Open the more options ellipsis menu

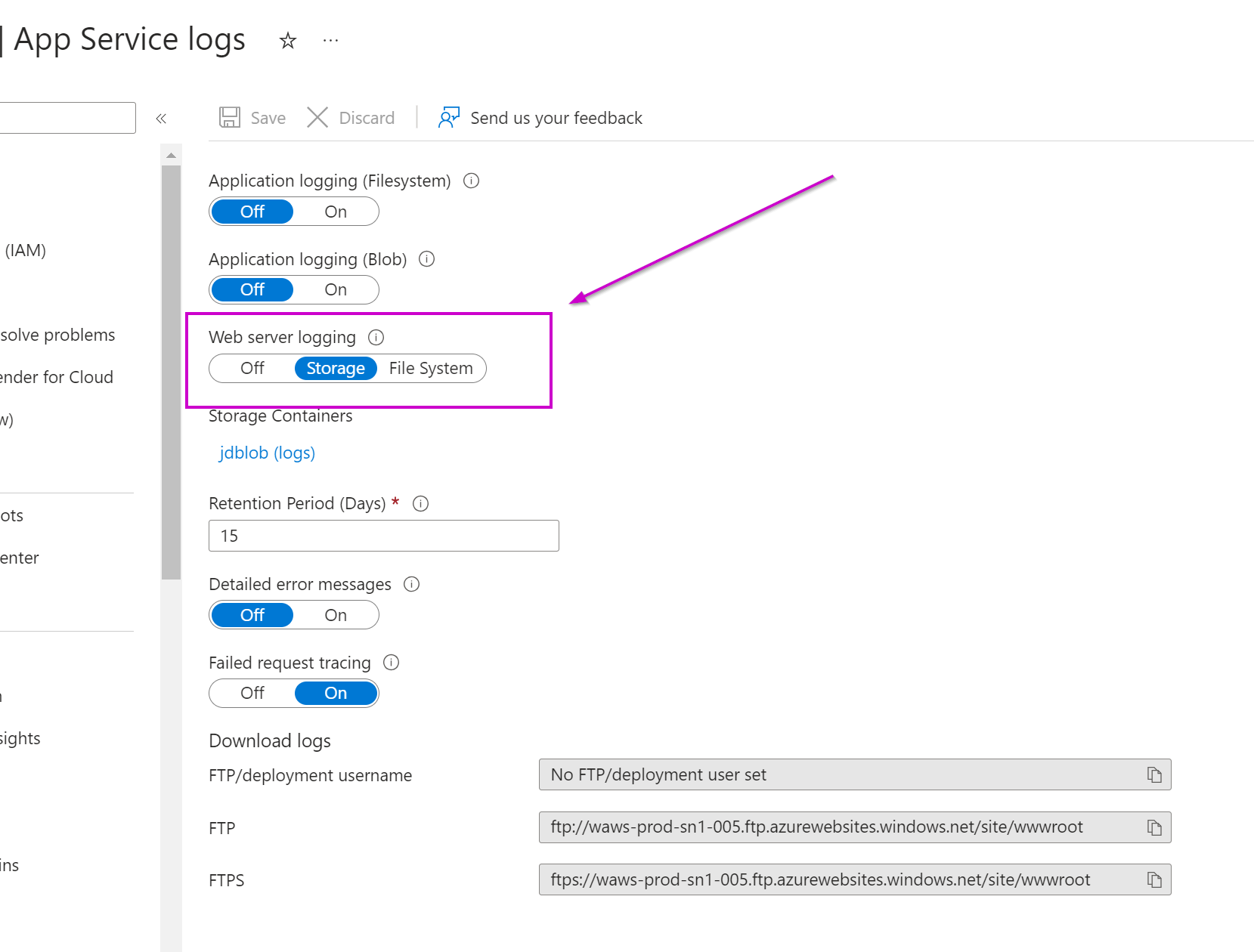330,40
